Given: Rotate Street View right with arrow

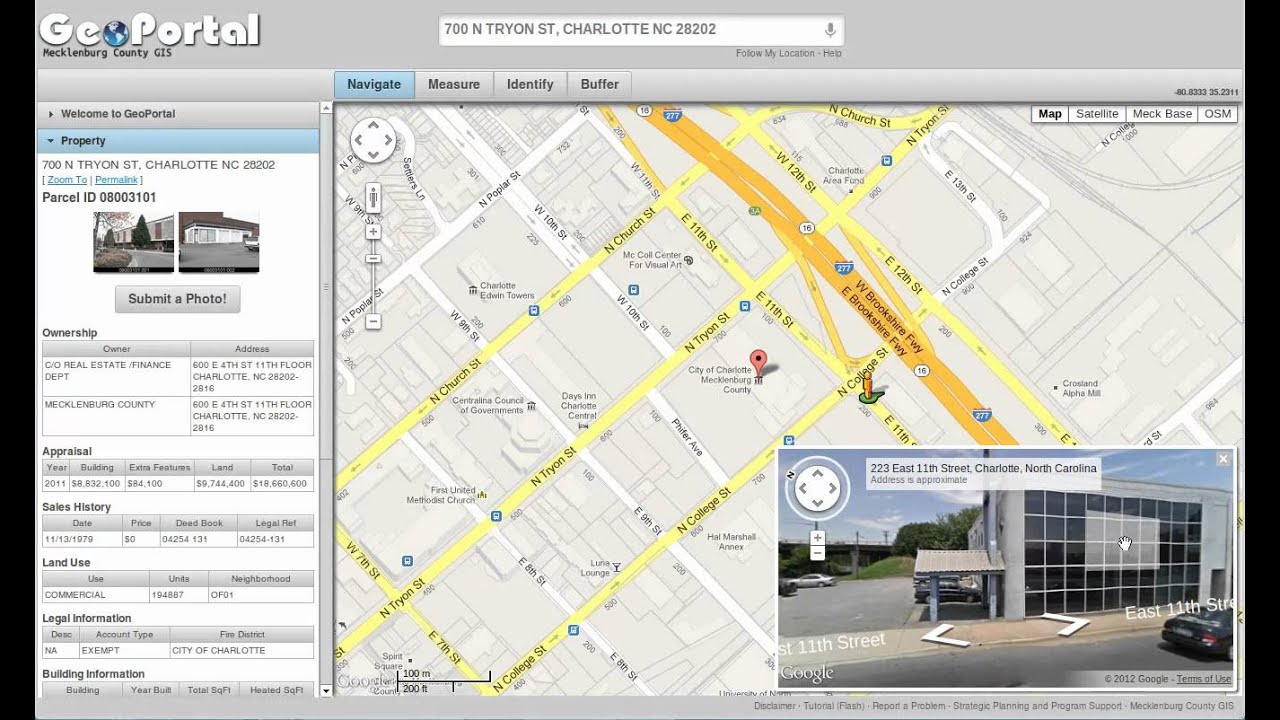Looking at the screenshot, I should [831, 489].
